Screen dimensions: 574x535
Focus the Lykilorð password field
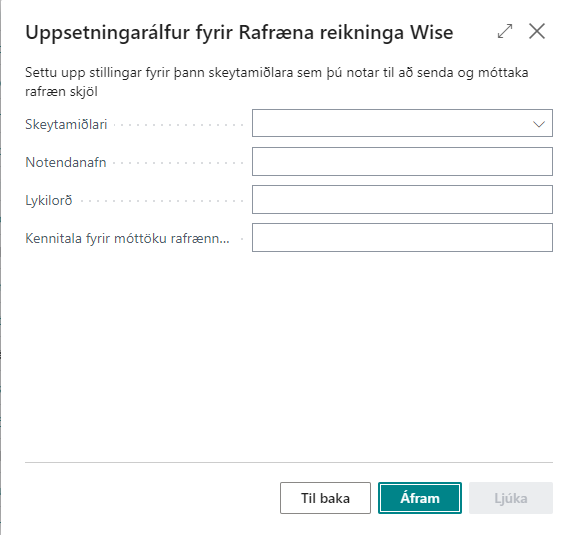[x=402, y=200]
